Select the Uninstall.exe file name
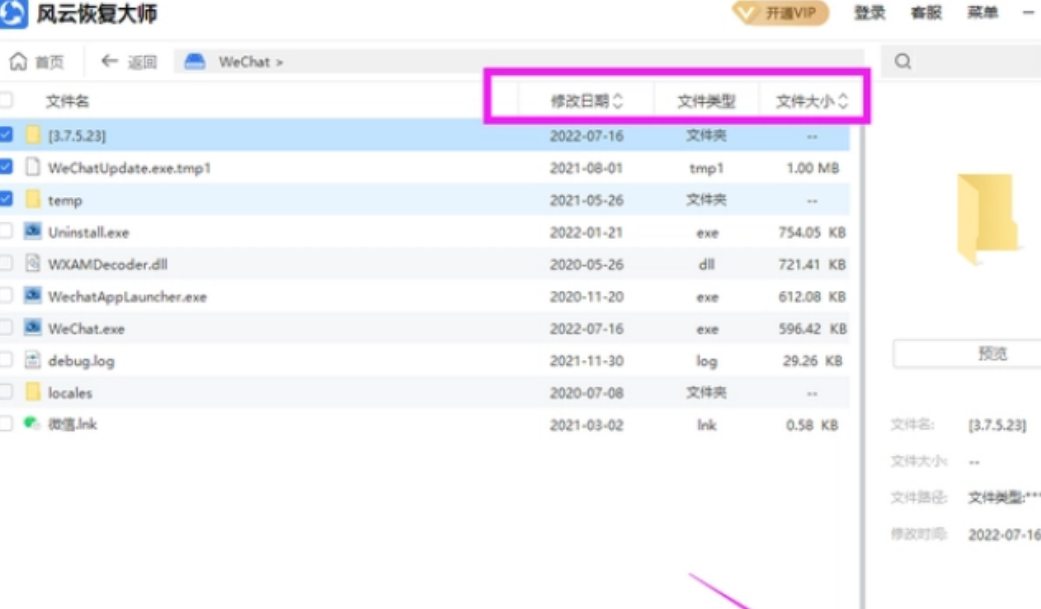Image resolution: width=1041 pixels, height=609 pixels. (x=88, y=232)
